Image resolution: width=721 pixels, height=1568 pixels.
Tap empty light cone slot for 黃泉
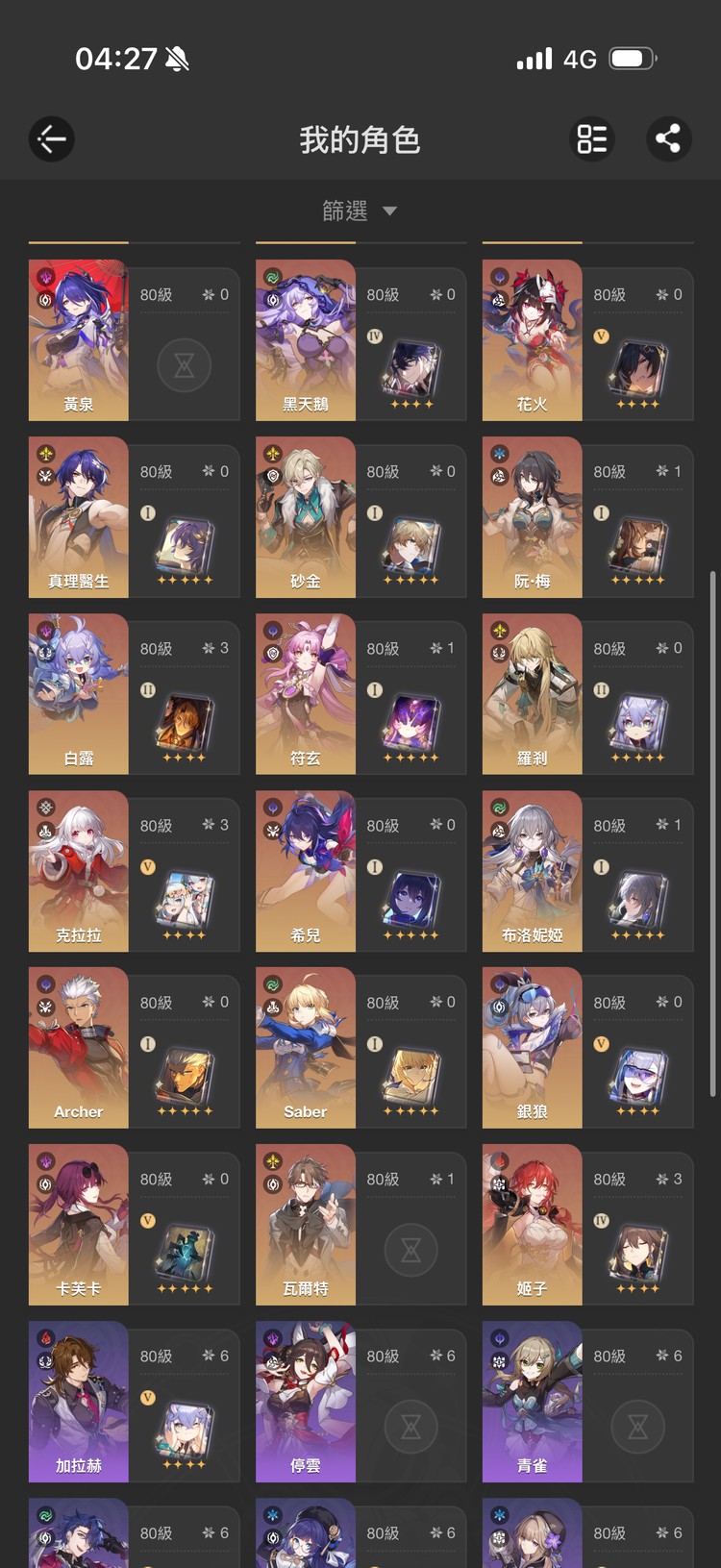185,365
